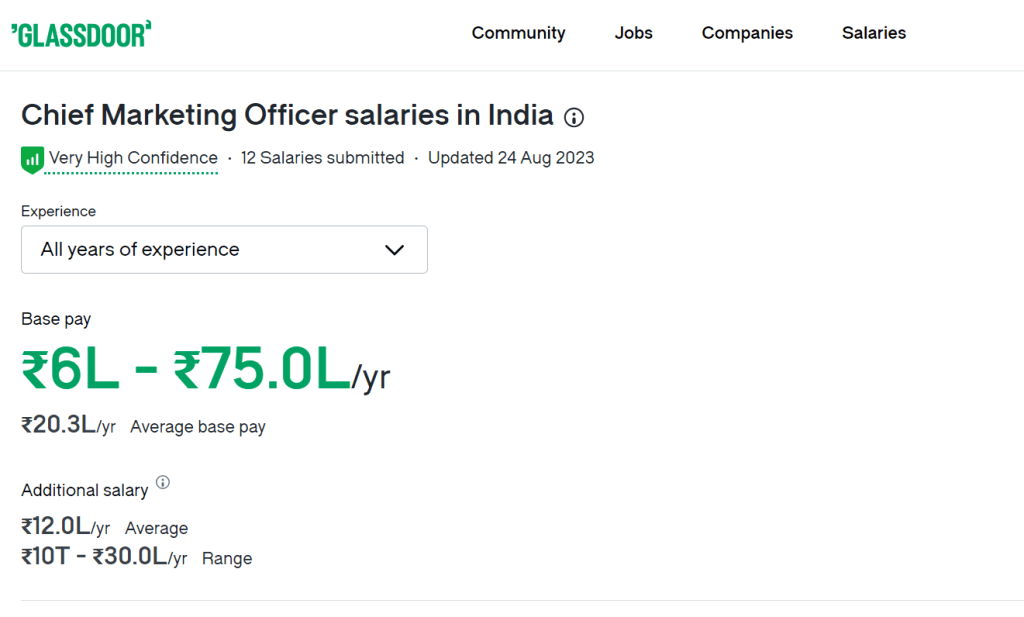Viewport: 1024px width, 617px height.
Task: Visit the Community section
Action: pyautogui.click(x=518, y=33)
